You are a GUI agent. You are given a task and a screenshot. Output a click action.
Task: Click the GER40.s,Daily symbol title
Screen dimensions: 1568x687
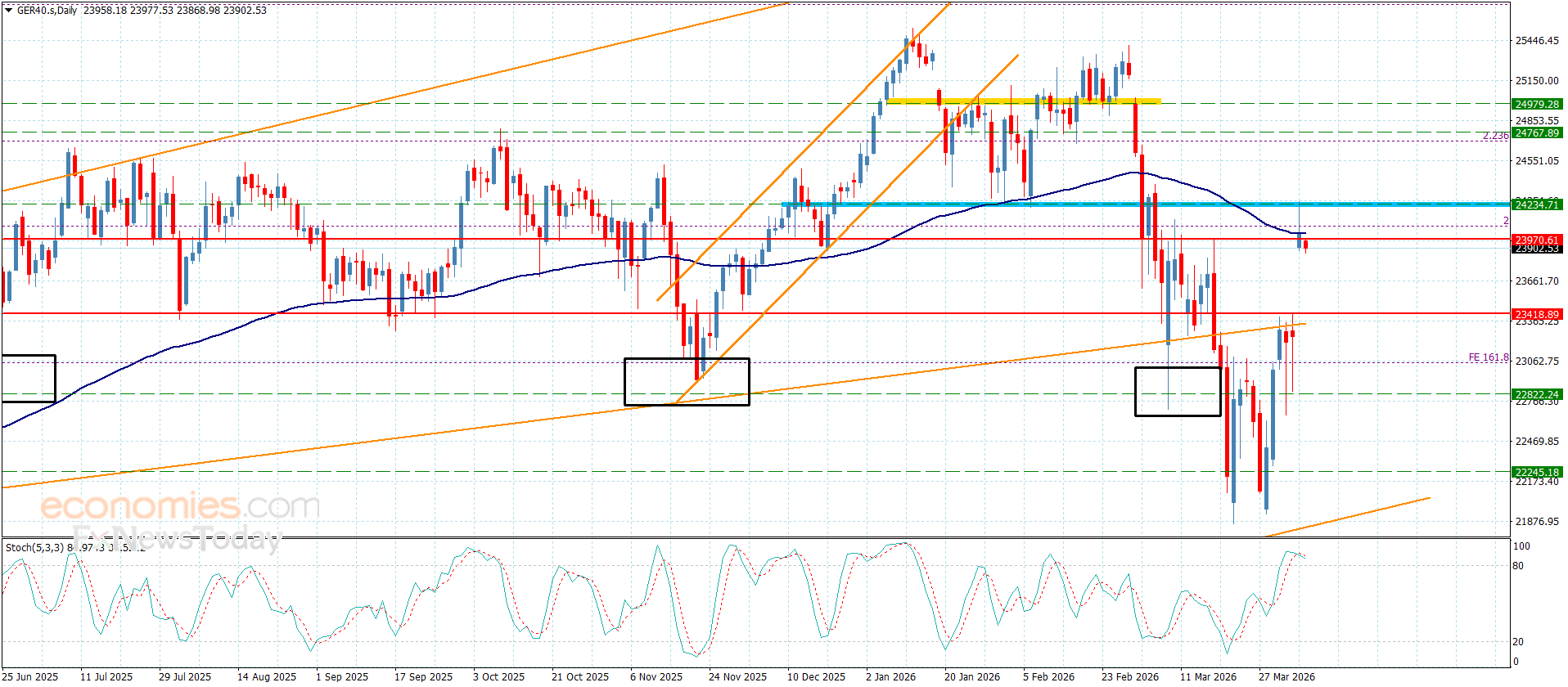click(x=47, y=11)
